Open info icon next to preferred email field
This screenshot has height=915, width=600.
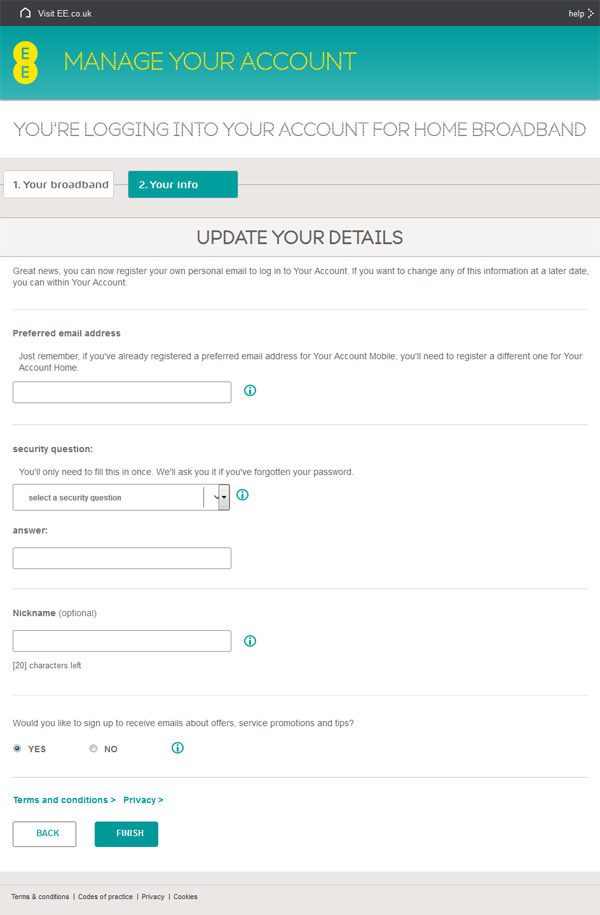pyautogui.click(x=250, y=390)
